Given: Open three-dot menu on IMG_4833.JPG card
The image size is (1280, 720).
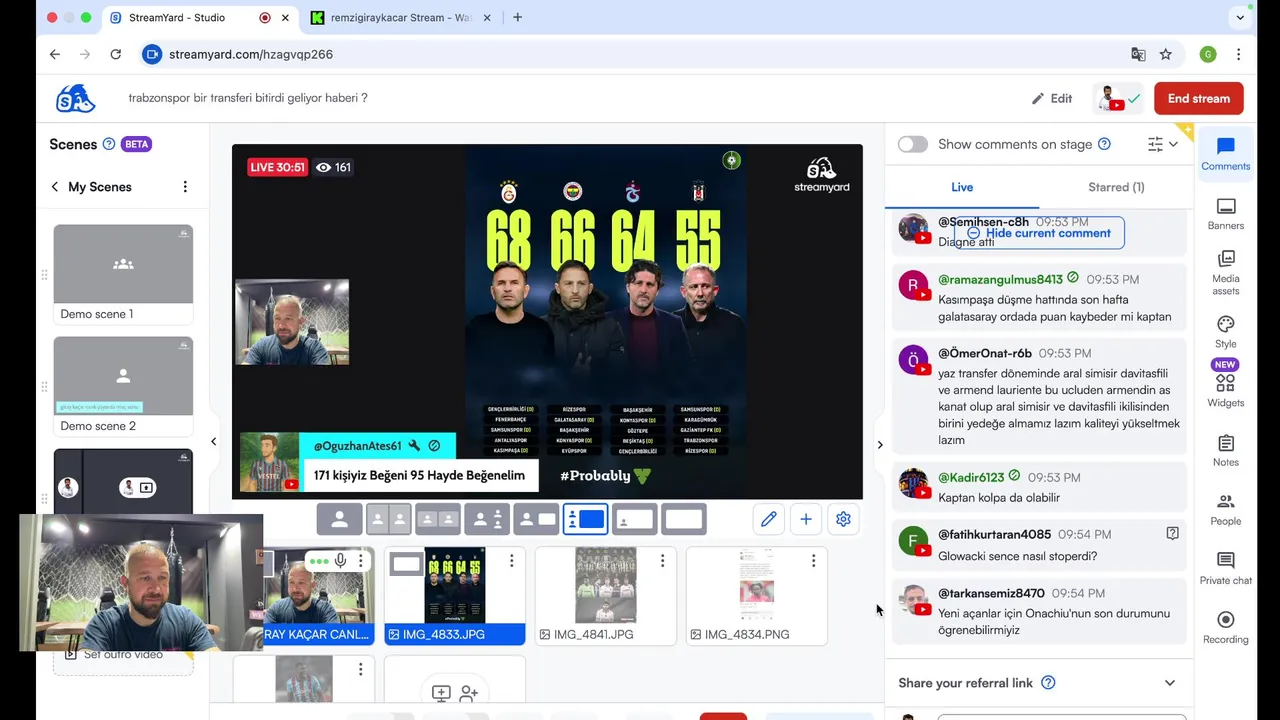Looking at the screenshot, I should click(511, 561).
